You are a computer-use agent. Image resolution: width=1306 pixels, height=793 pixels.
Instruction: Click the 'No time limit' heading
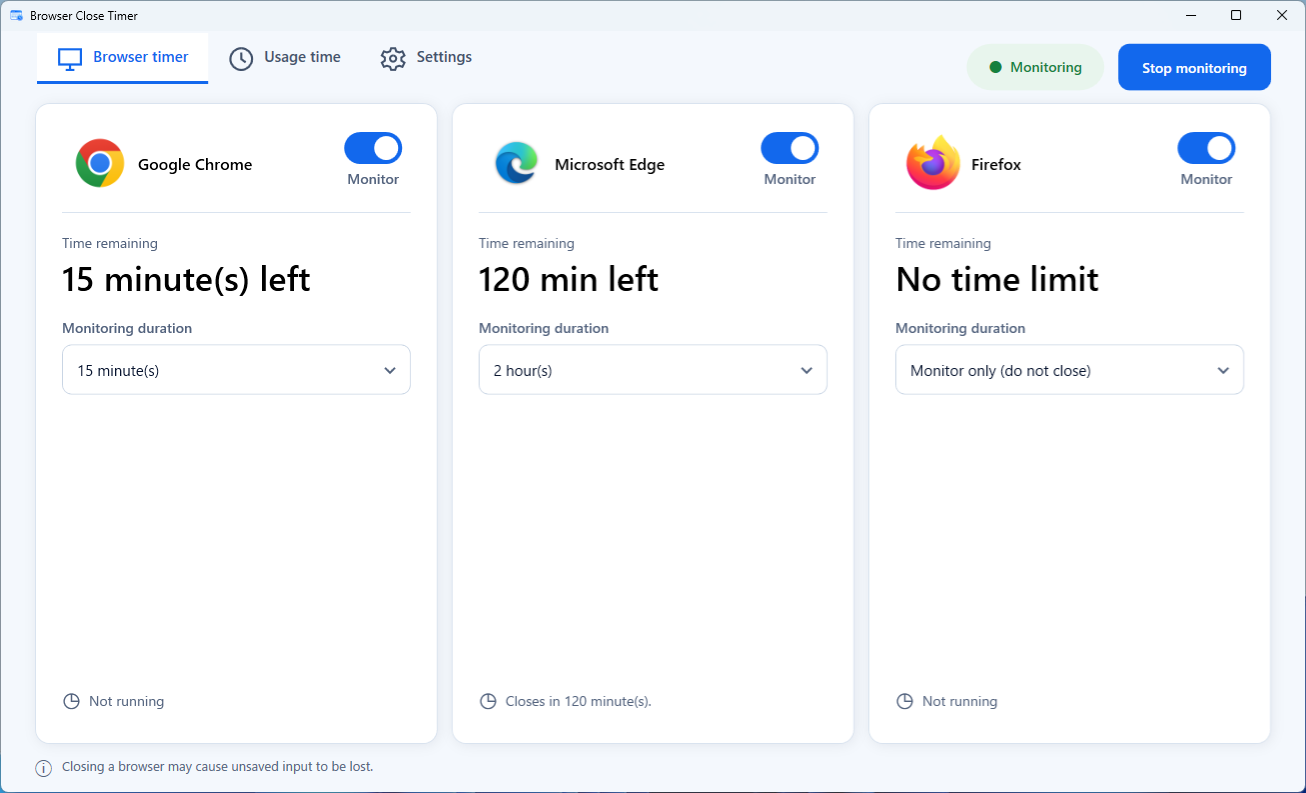[997, 279]
